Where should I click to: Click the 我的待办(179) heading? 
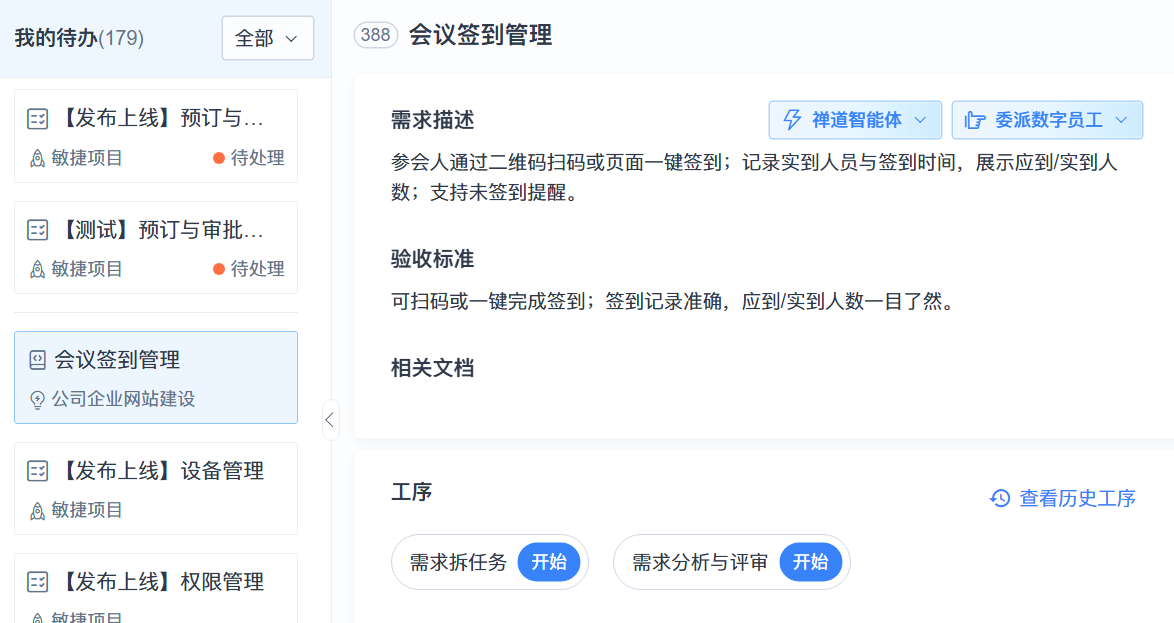tap(79, 37)
